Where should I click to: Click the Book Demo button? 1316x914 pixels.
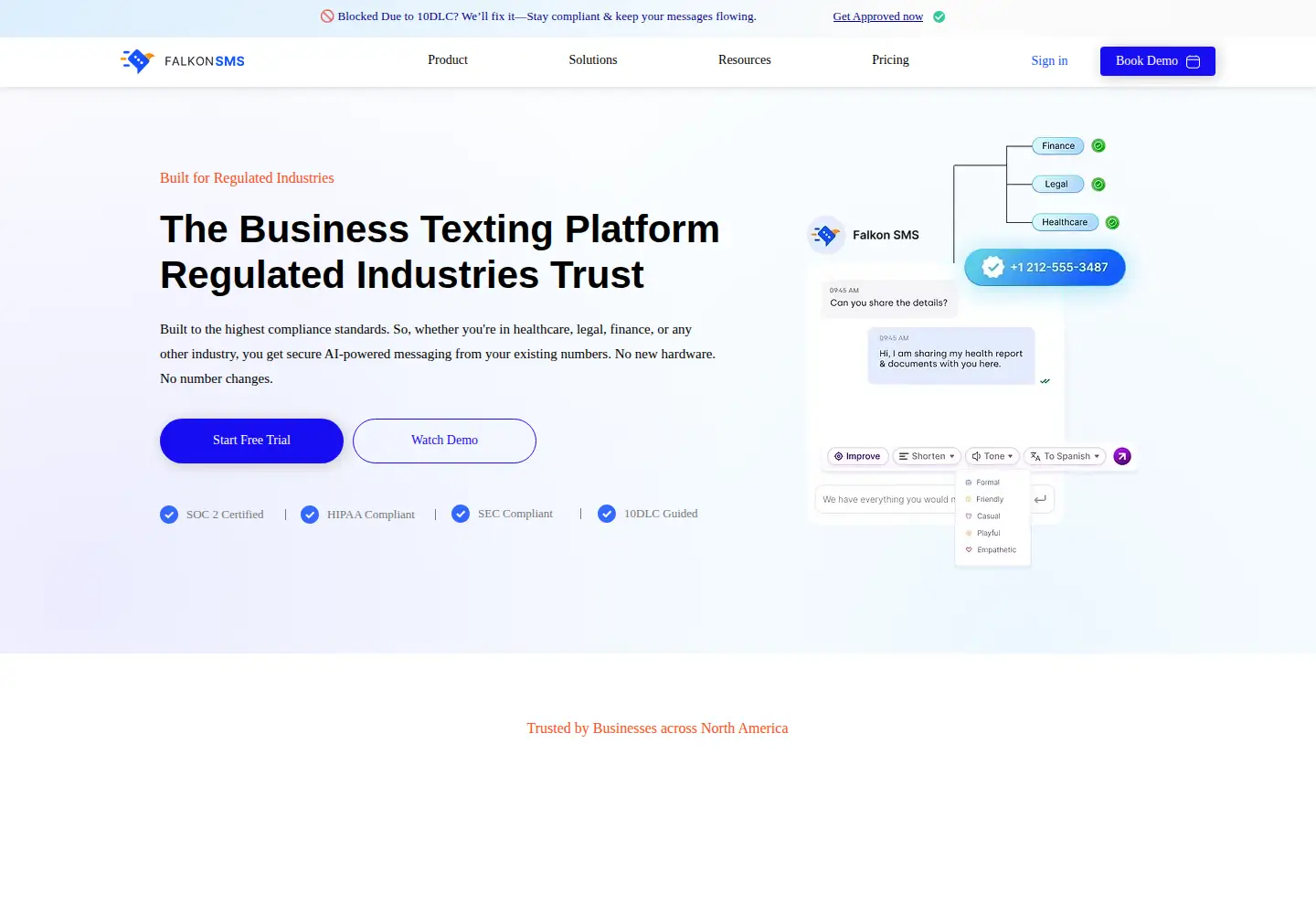pyautogui.click(x=1158, y=61)
